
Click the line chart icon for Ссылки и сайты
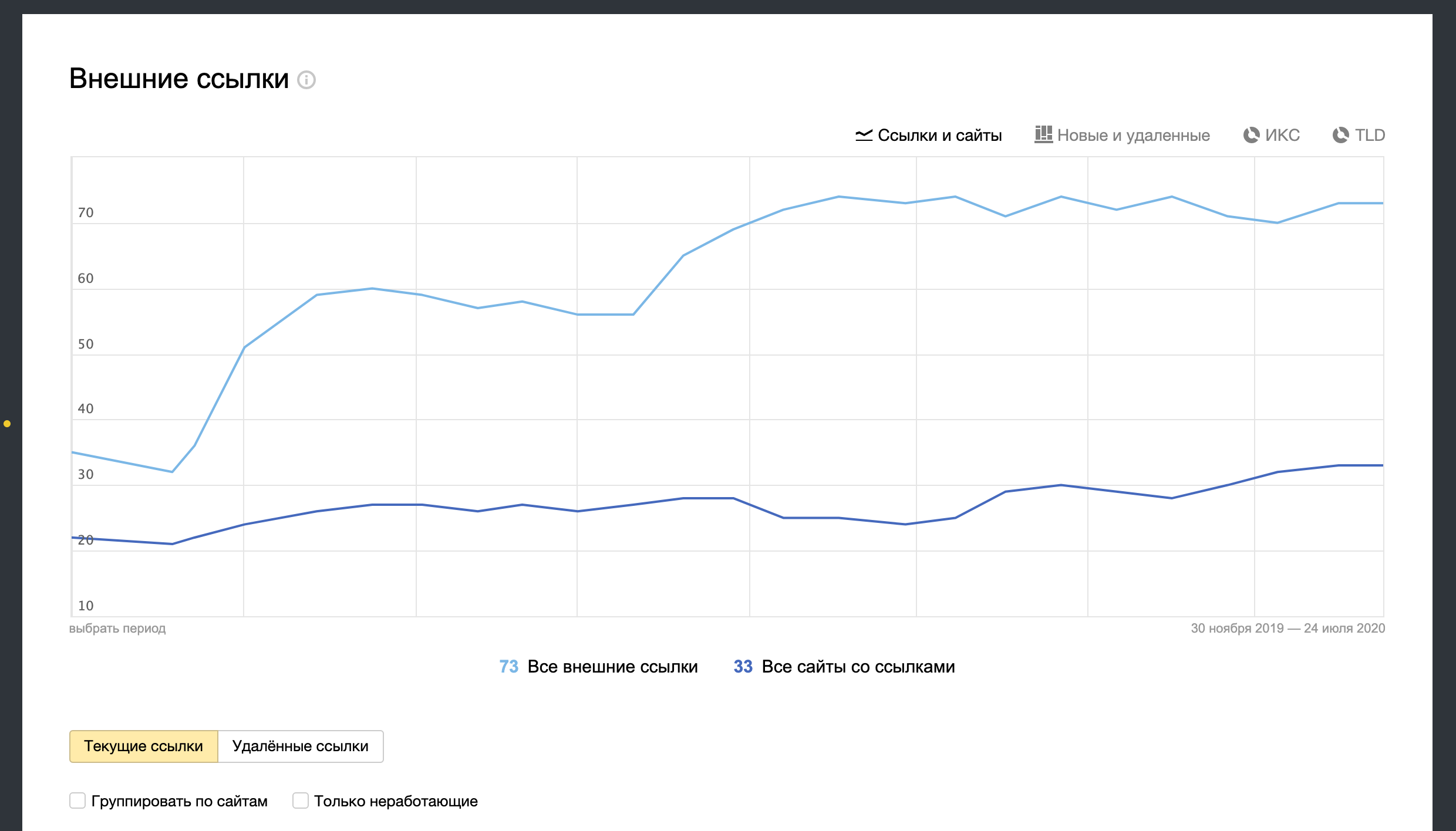[864, 135]
